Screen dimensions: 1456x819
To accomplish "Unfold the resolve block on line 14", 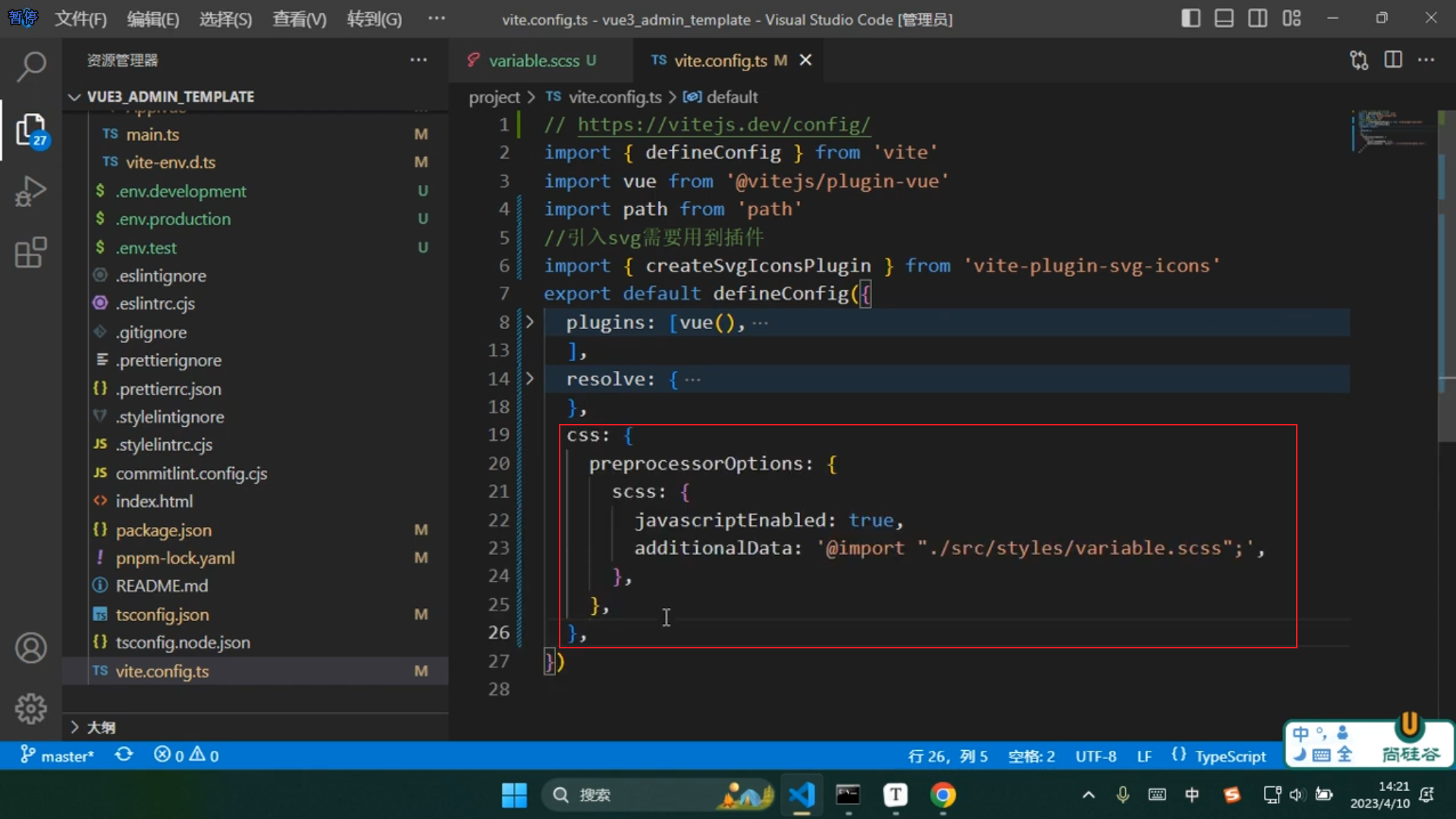I will pyautogui.click(x=529, y=378).
